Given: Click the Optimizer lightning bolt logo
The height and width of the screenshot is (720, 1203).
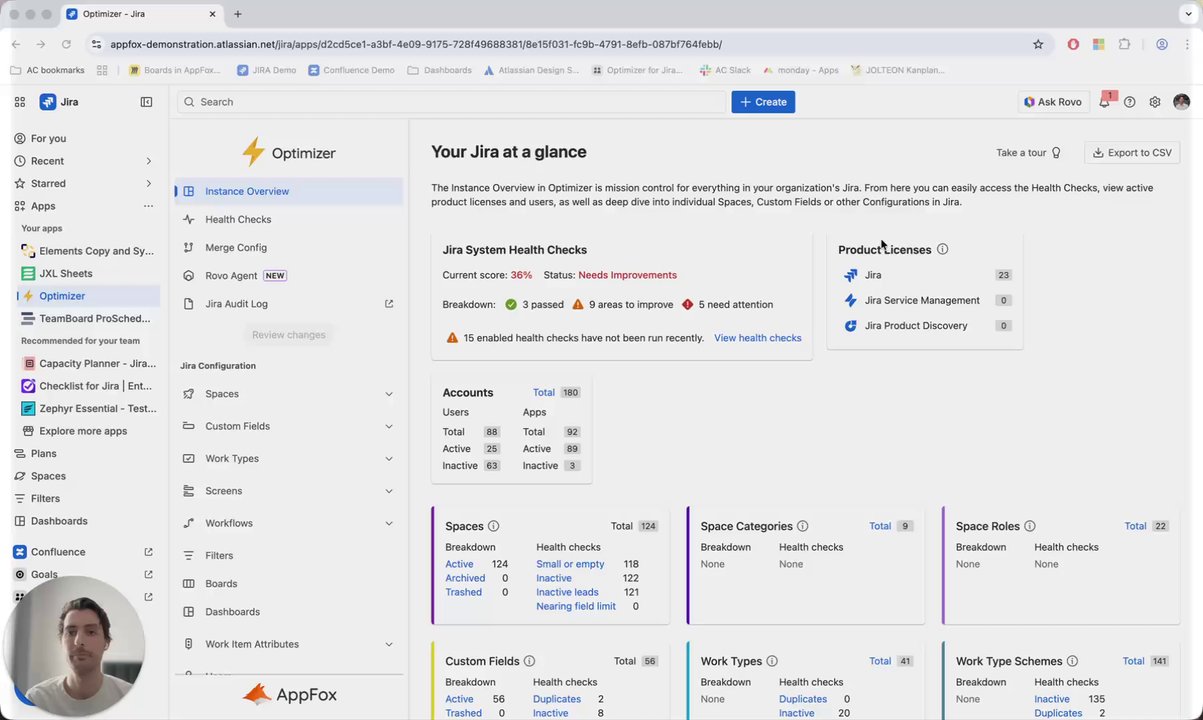Looking at the screenshot, I should pyautogui.click(x=253, y=152).
